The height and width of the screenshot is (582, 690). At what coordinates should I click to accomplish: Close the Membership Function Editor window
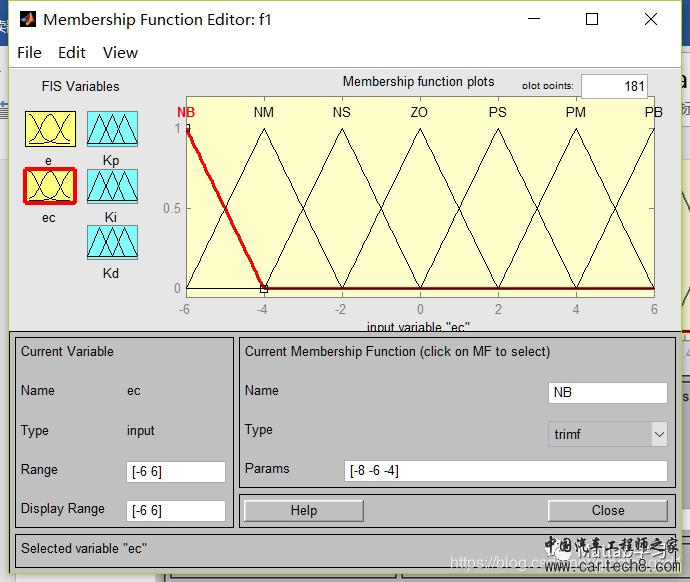tap(651, 19)
